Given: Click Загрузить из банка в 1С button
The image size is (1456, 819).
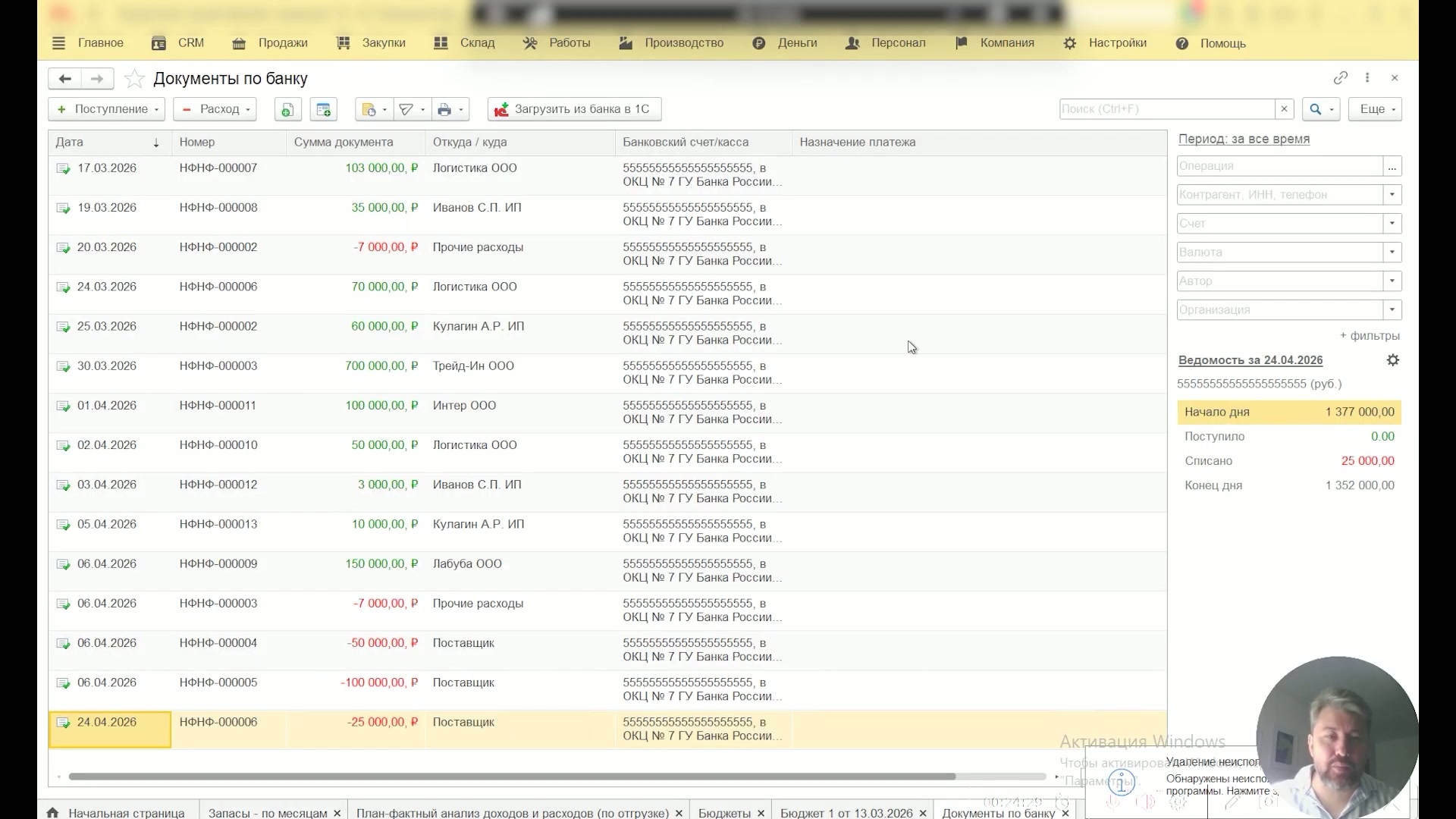Looking at the screenshot, I should pyautogui.click(x=574, y=109).
